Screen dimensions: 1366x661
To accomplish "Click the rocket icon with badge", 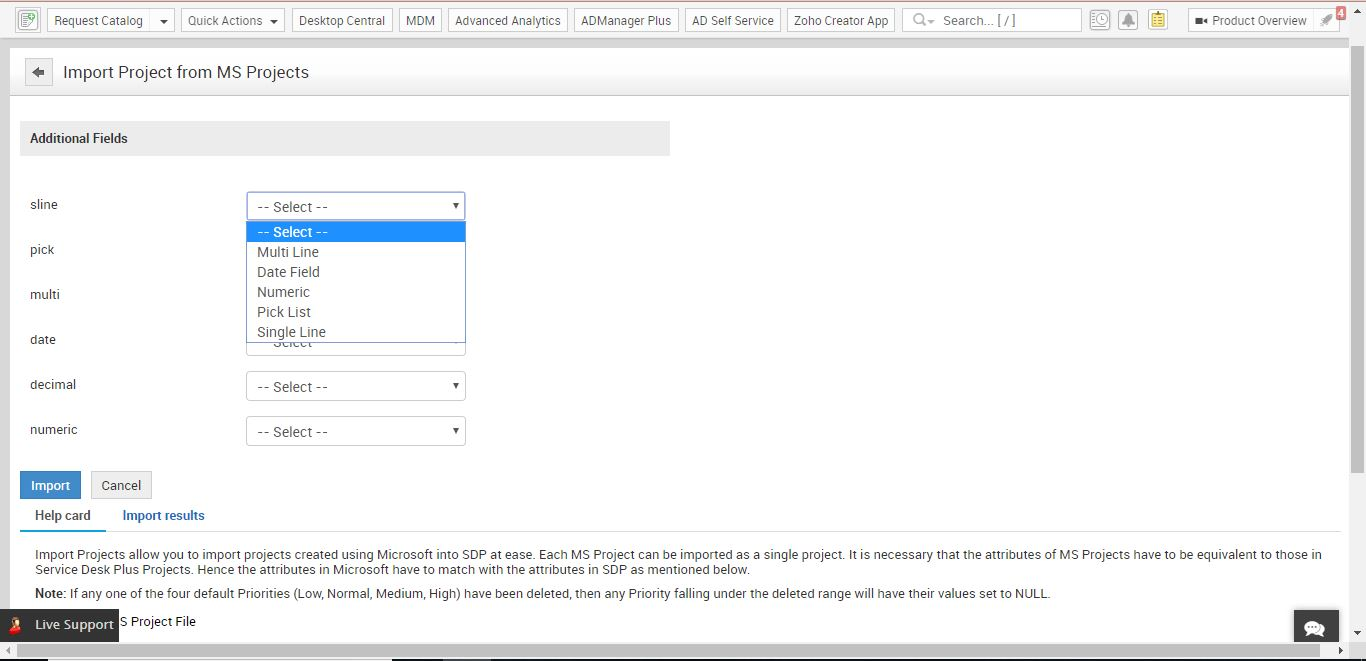I will (x=1328, y=20).
